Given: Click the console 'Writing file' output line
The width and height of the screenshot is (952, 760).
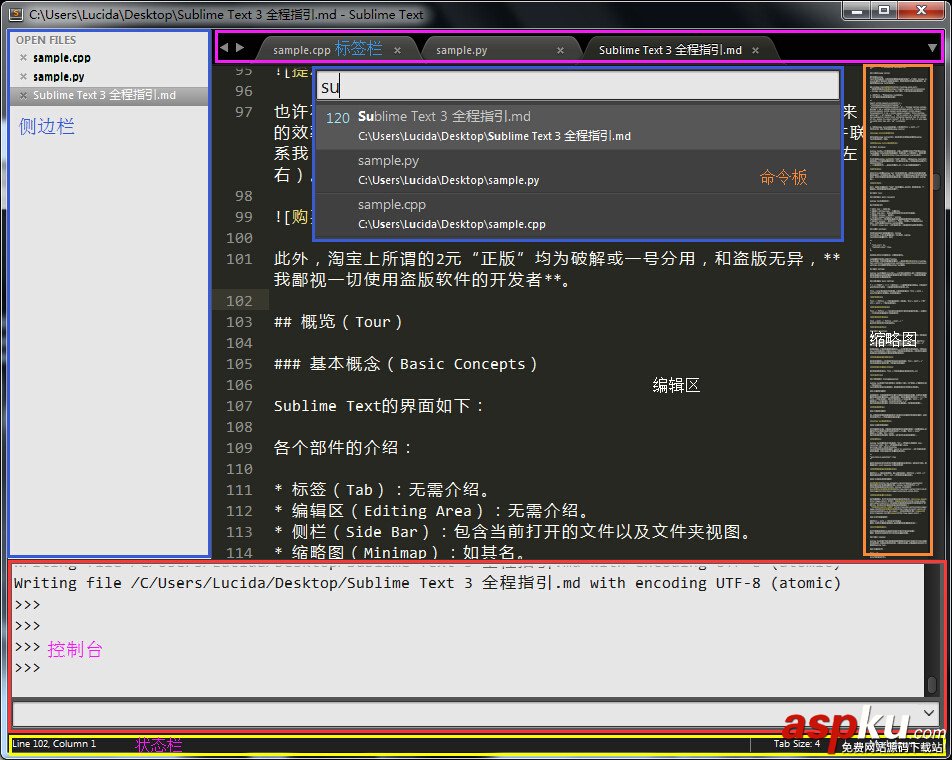Looking at the screenshot, I should (427, 583).
